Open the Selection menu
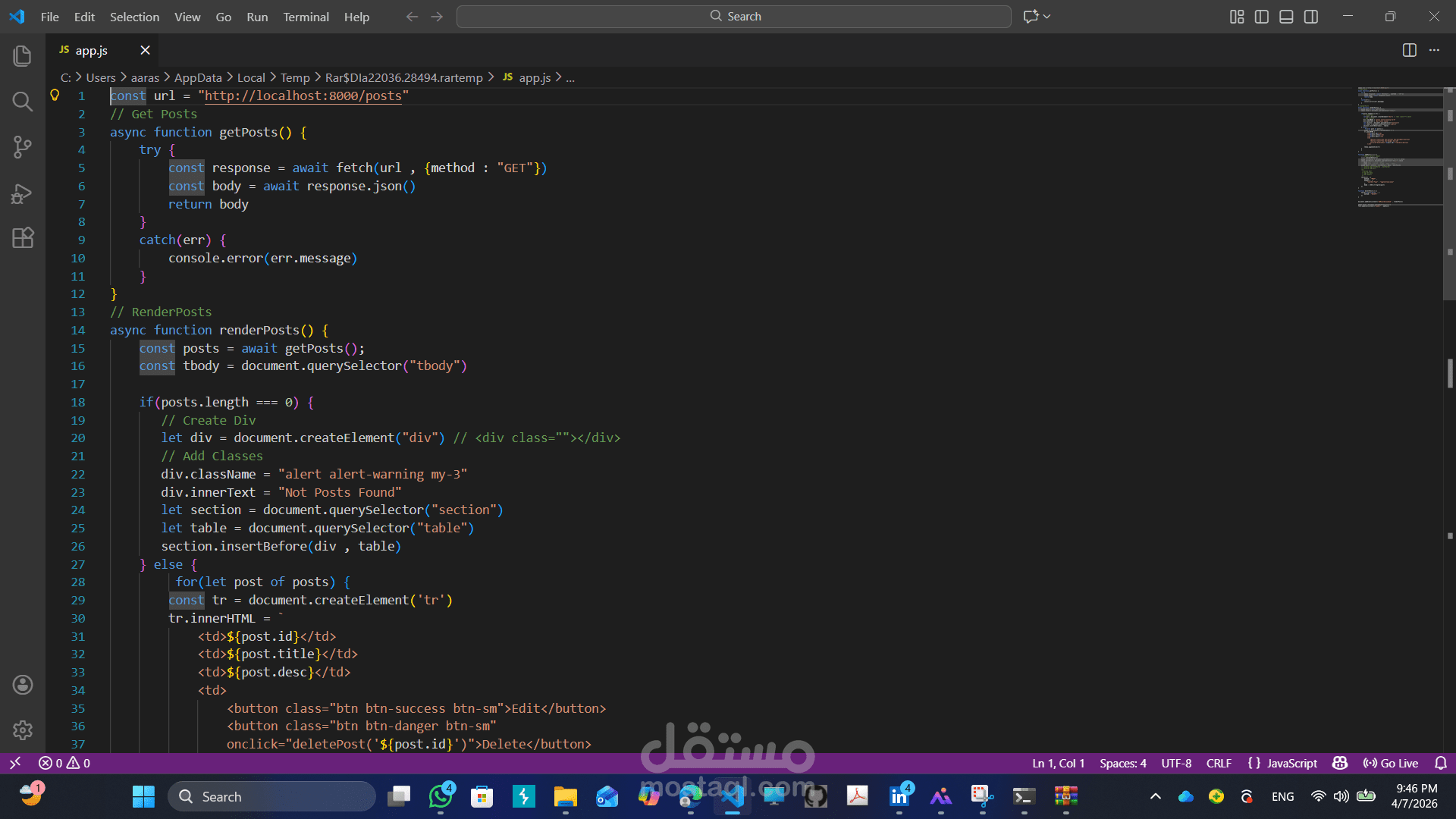The image size is (1456, 819). coord(134,17)
